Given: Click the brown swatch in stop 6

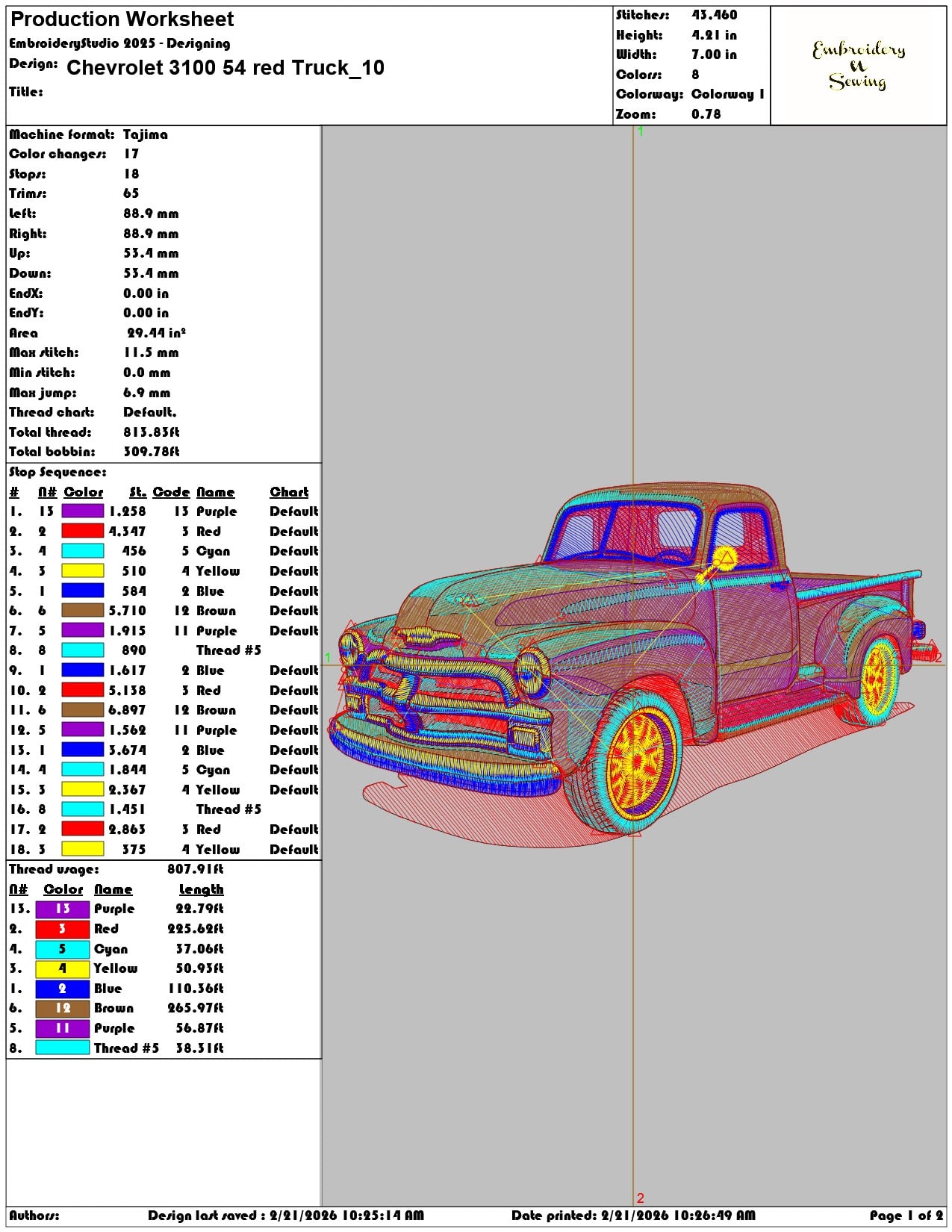Looking at the screenshot, I should pyautogui.click(x=82, y=611).
